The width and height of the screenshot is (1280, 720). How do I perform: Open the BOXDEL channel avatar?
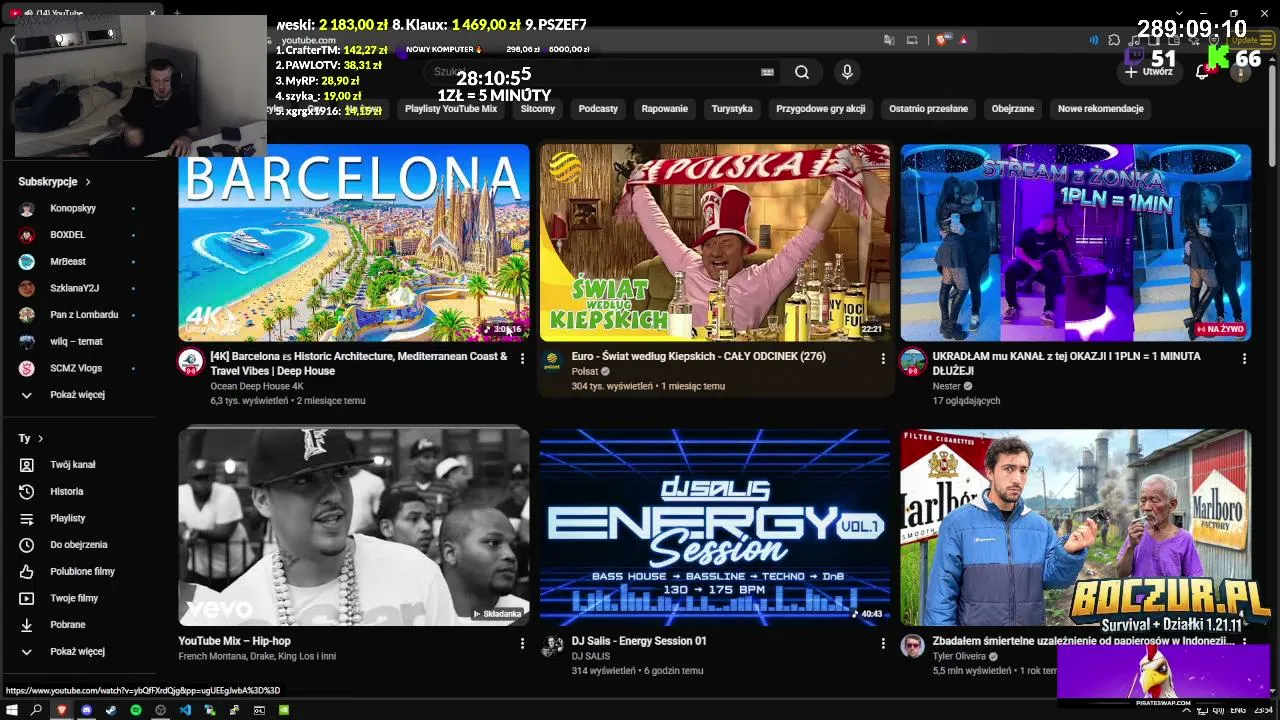(x=27, y=235)
